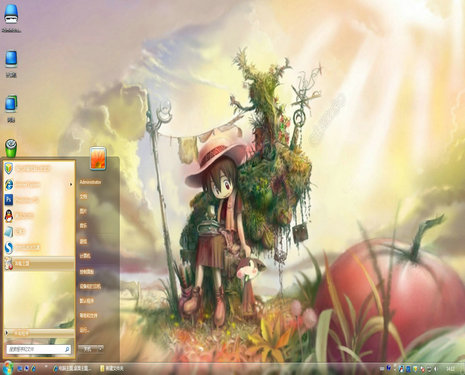Click the Windows Start orb

8,368
